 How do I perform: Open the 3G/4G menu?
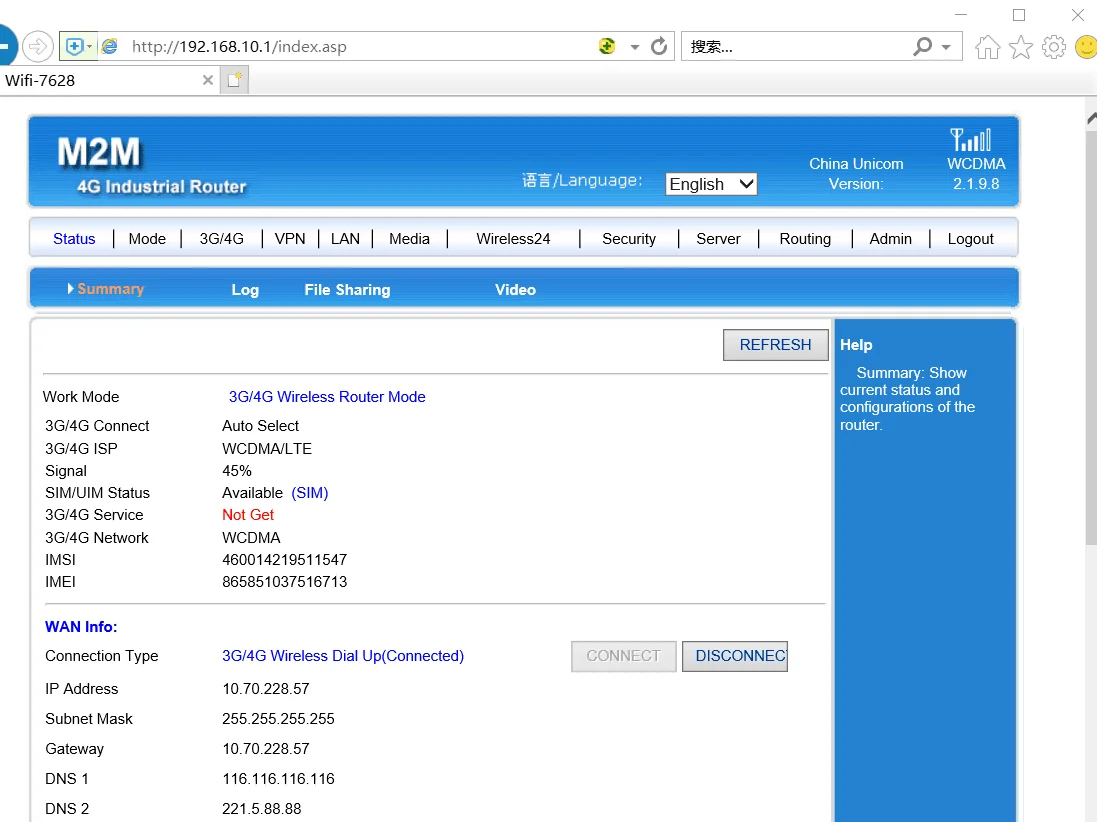click(221, 239)
